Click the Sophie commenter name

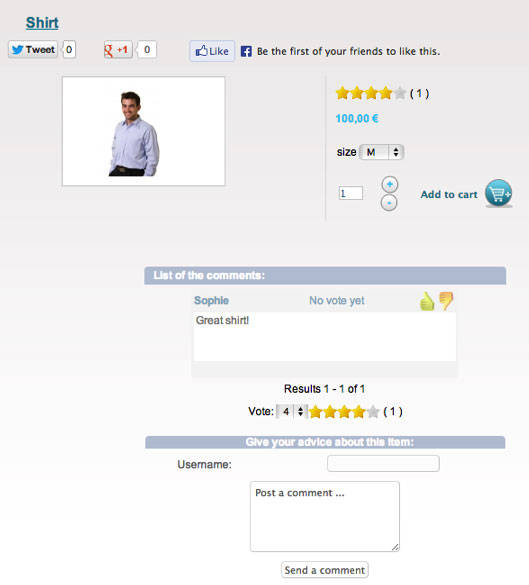(211, 300)
